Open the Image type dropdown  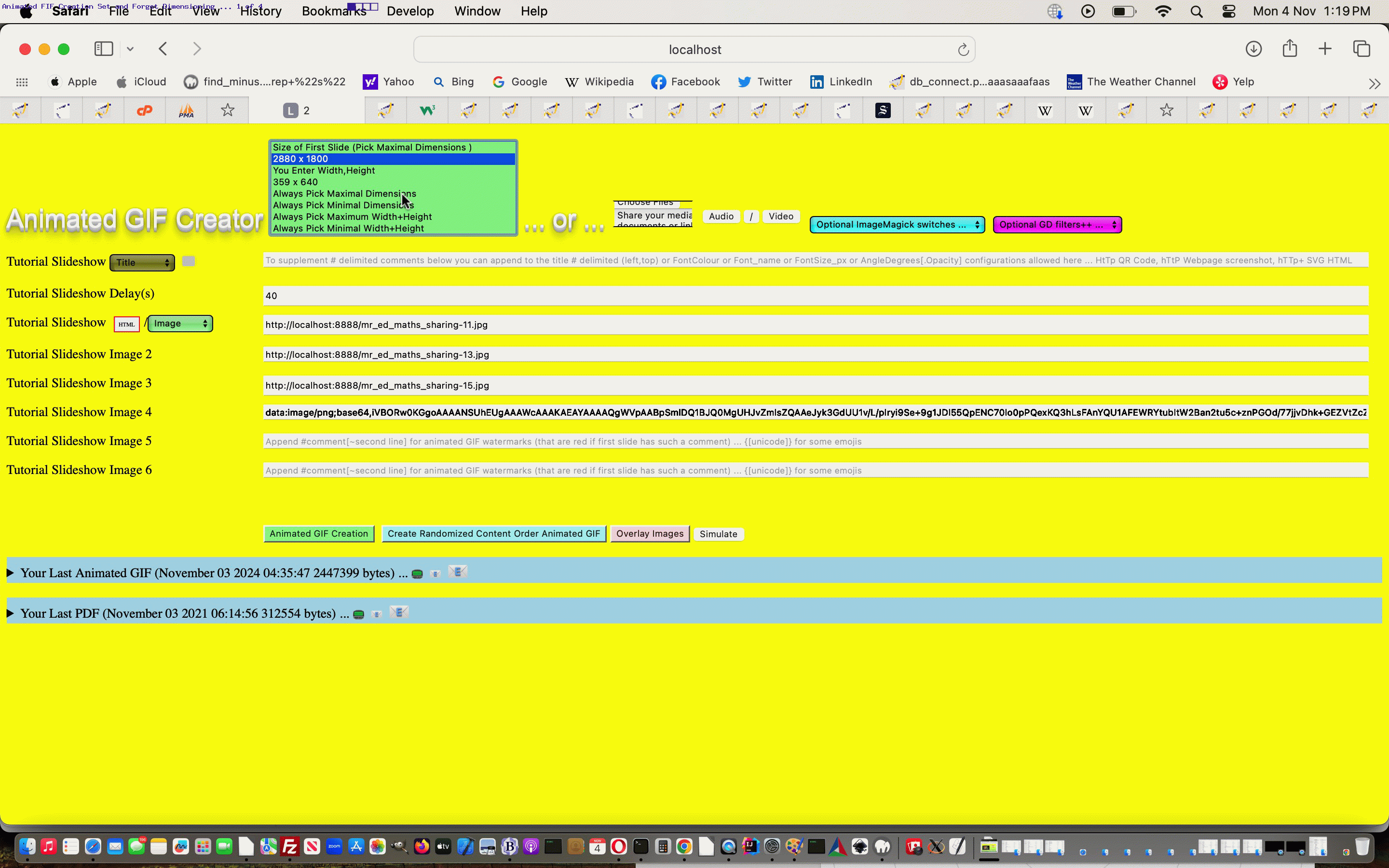pyautogui.click(x=180, y=324)
